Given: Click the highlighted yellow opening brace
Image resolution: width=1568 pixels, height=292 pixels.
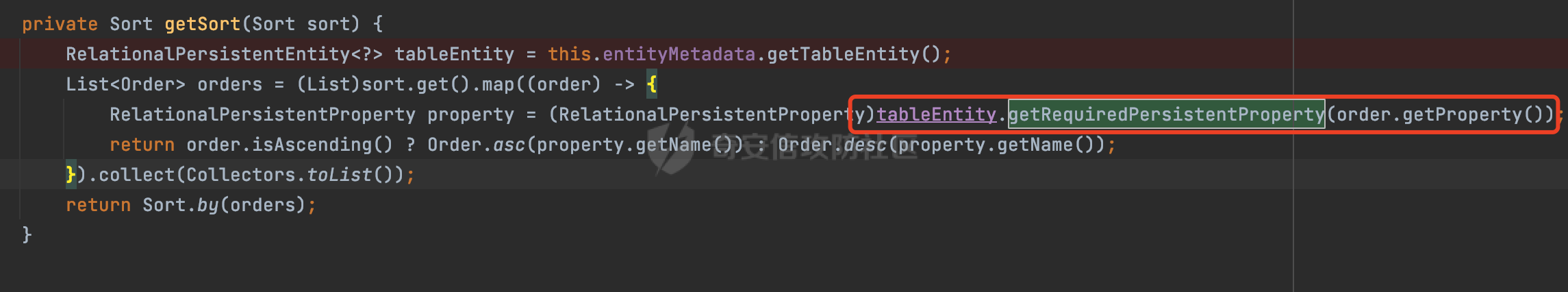Looking at the screenshot, I should [652, 84].
